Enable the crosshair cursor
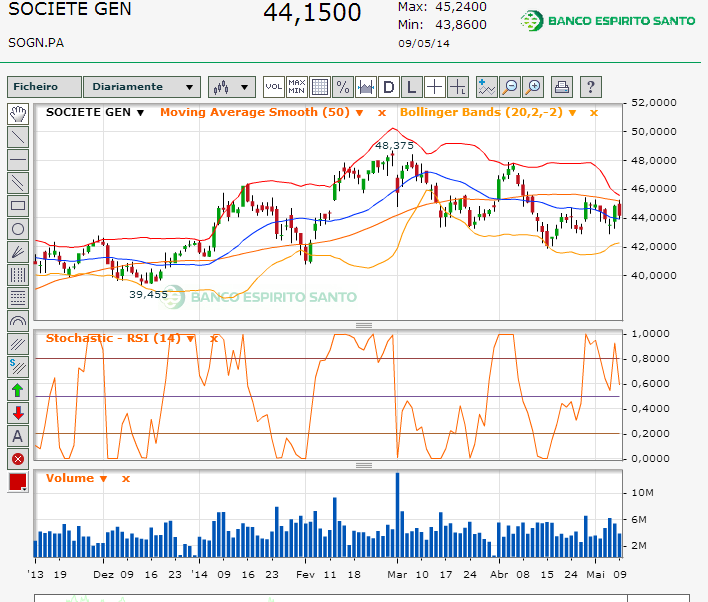Viewport: 708px width, 602px height. pyautogui.click(x=435, y=87)
